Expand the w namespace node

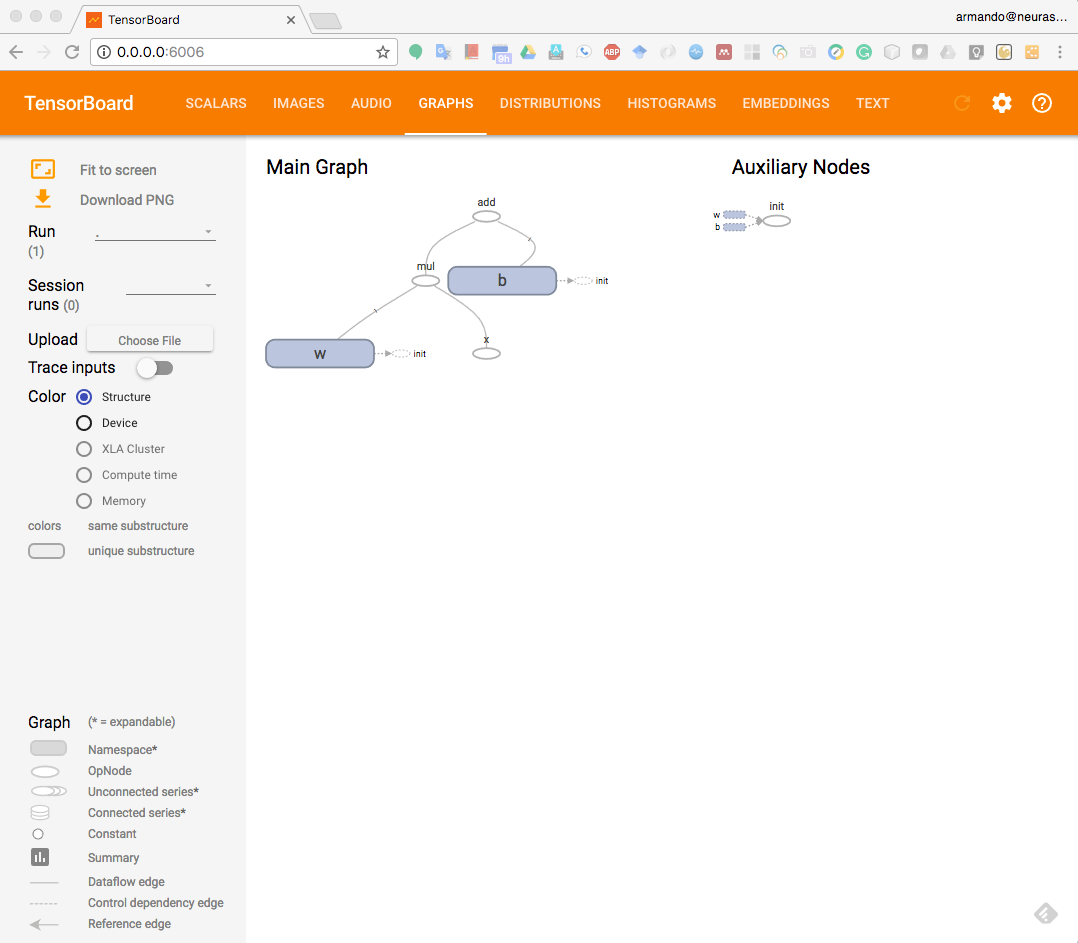point(320,354)
